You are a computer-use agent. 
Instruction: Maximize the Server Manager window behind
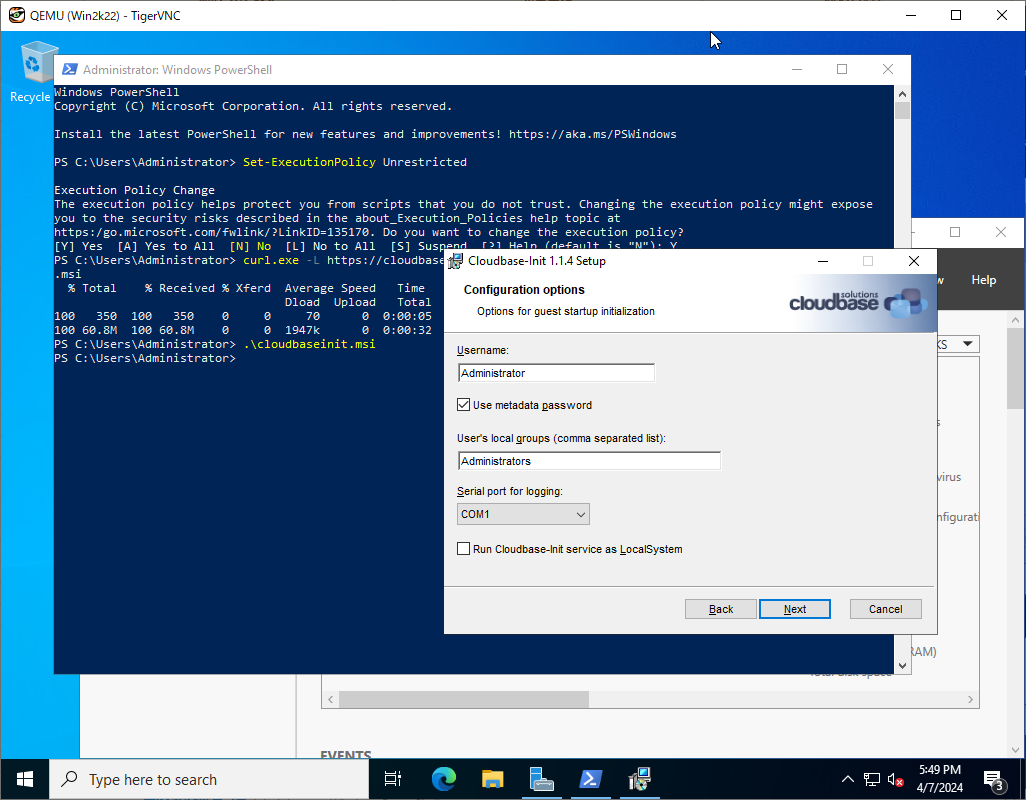(x=955, y=232)
